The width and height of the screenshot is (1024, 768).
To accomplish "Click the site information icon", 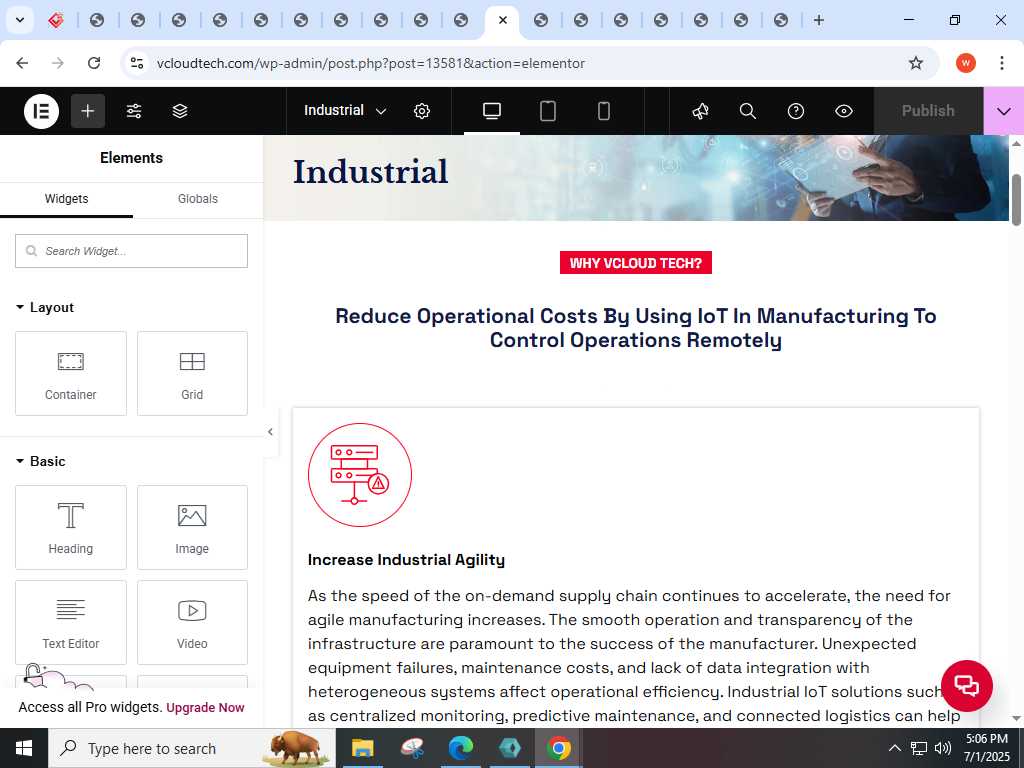I will (136, 63).
